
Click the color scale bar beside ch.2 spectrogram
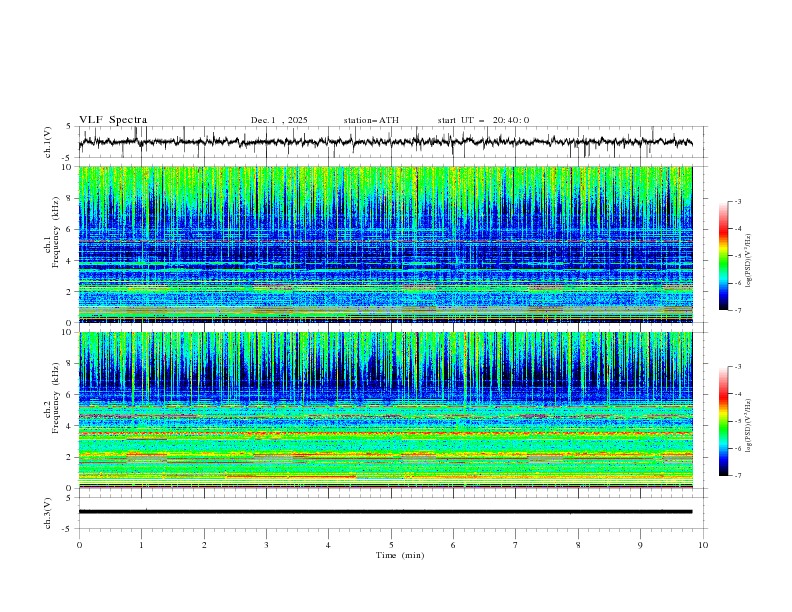click(x=723, y=421)
